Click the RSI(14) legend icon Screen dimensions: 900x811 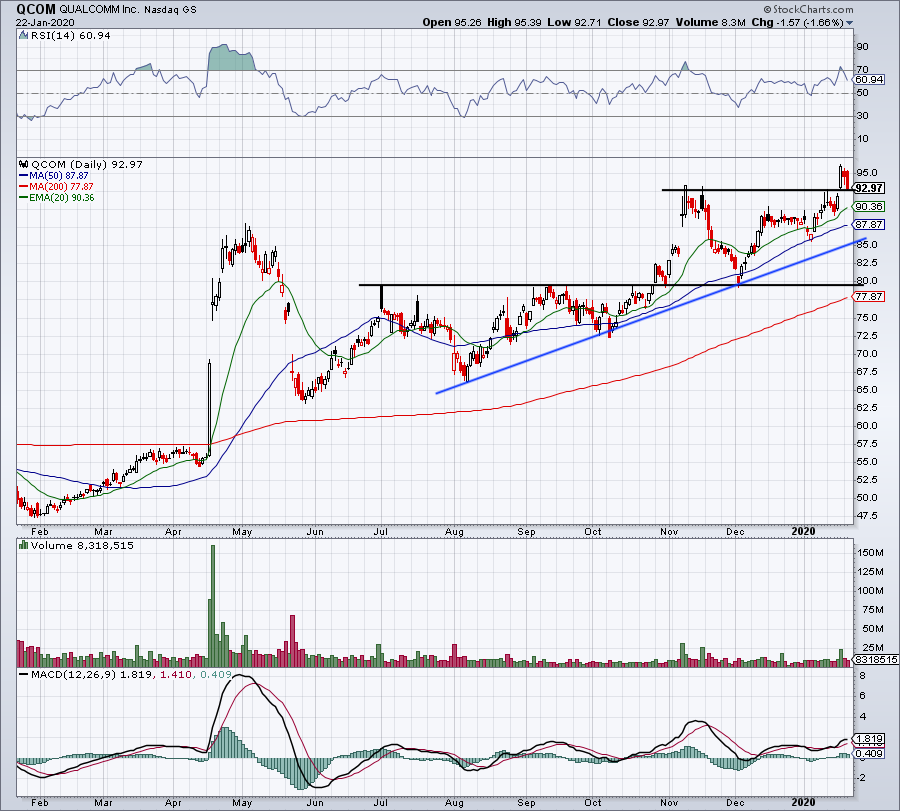23,36
